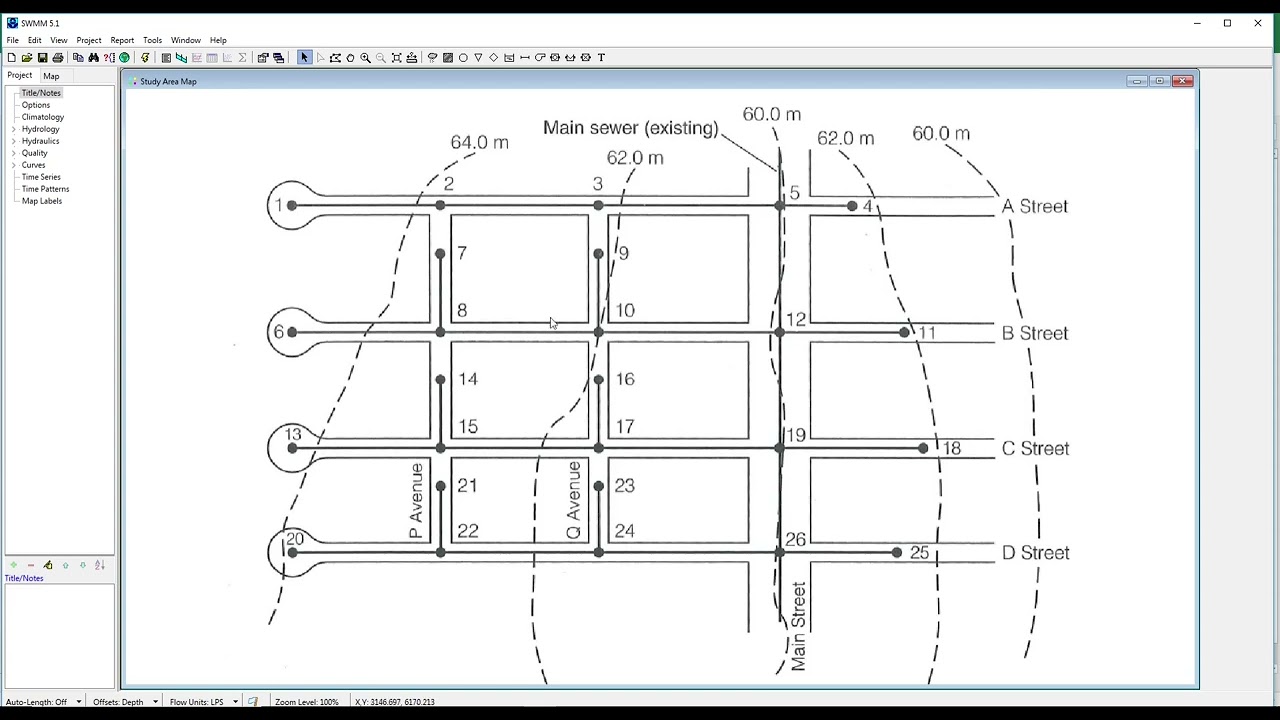Expand the Quality tree node
Screen dimensions: 1280x720
point(14,153)
